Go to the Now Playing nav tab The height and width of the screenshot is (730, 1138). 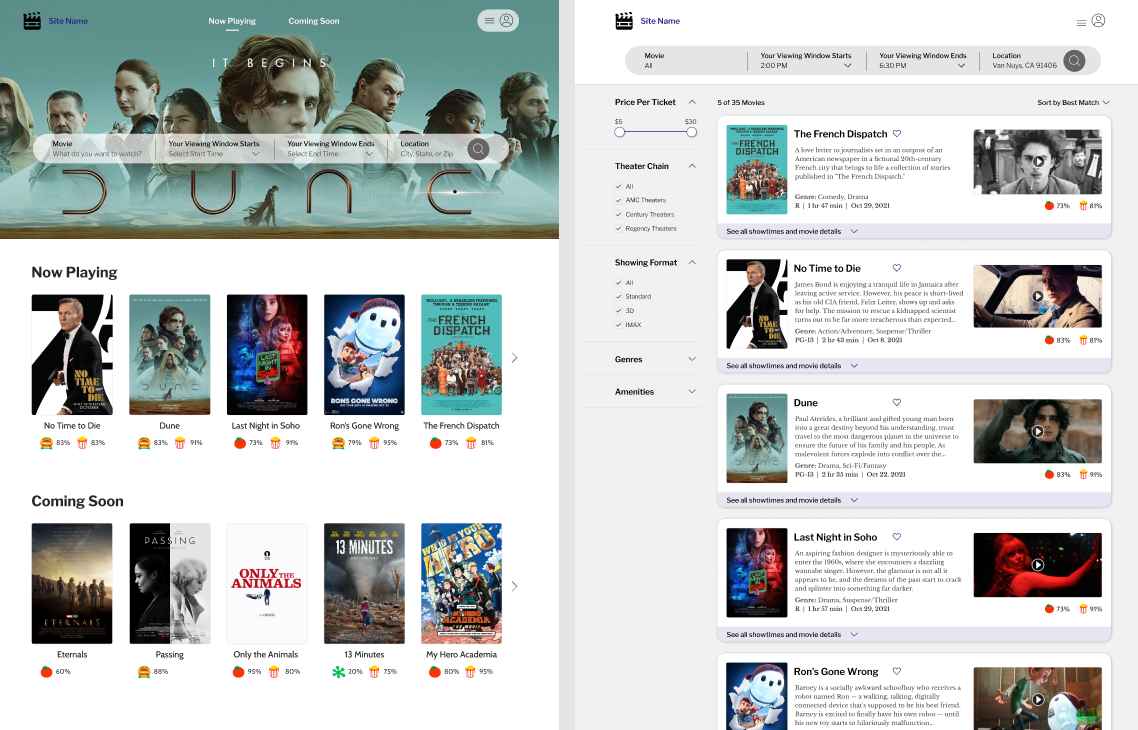pyautogui.click(x=232, y=21)
